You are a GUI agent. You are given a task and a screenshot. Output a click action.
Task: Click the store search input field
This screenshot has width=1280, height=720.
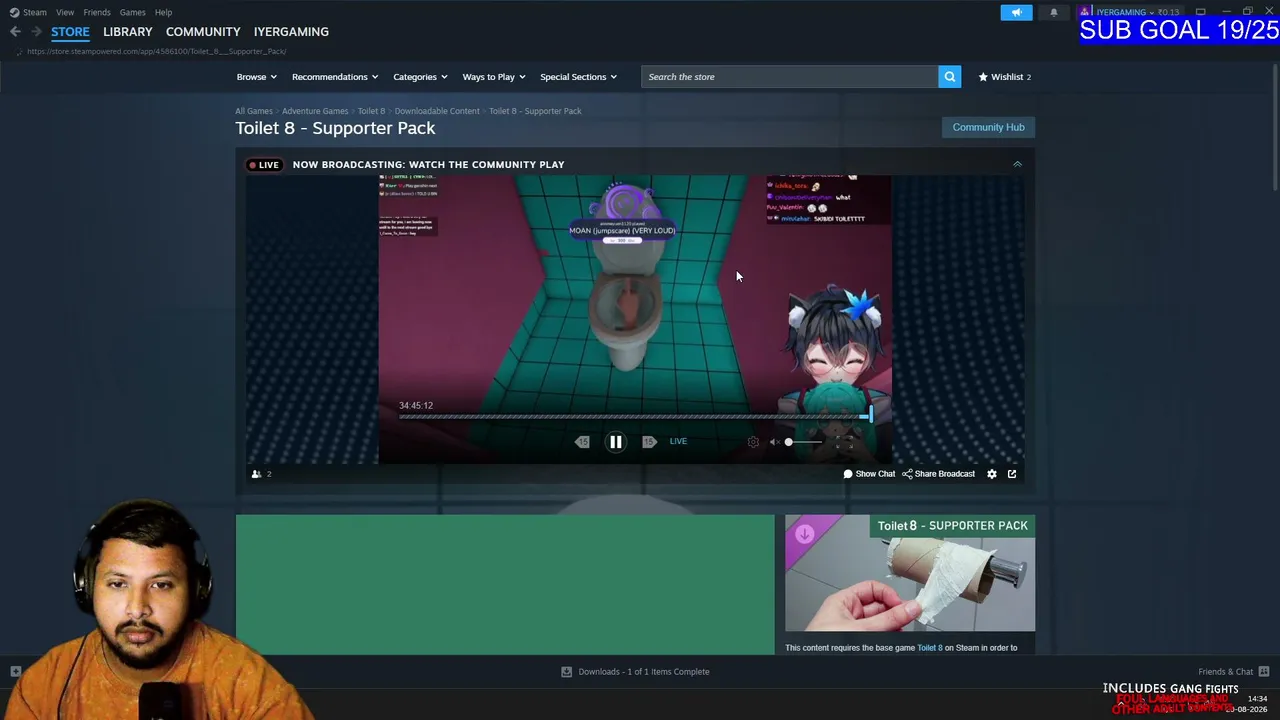[x=790, y=77]
